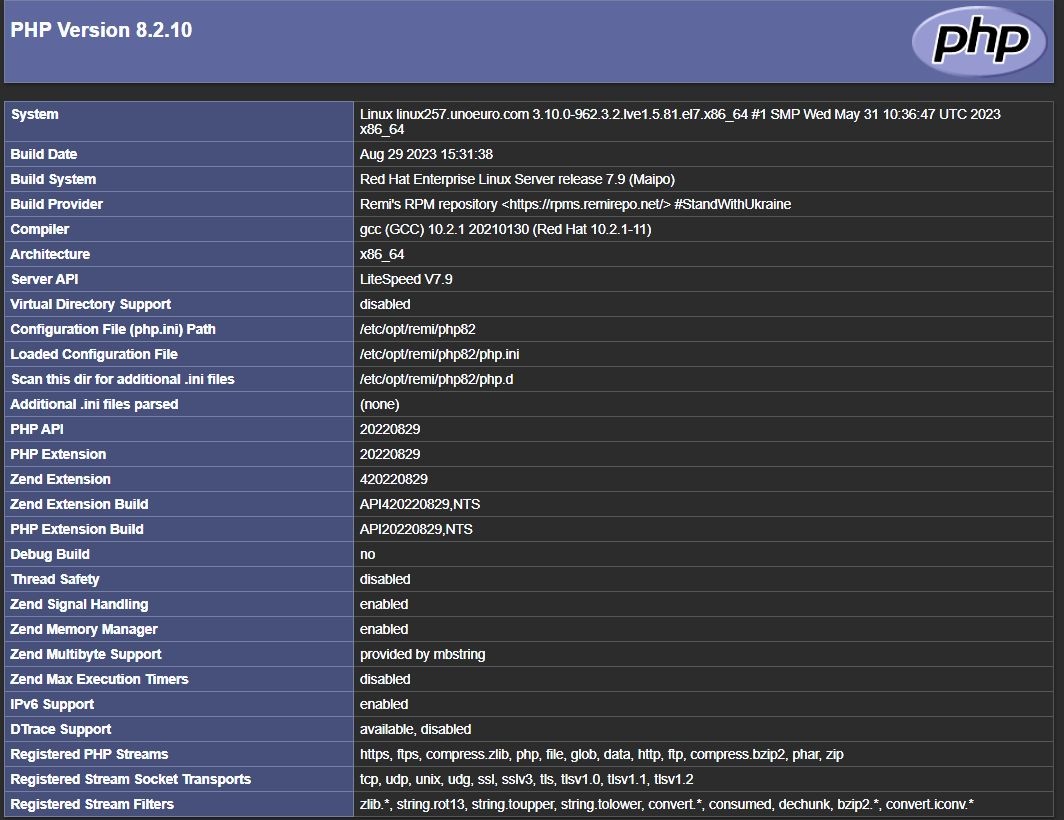Click the Remi's RPM repository value
This screenshot has width=1064, height=820.
coord(575,204)
